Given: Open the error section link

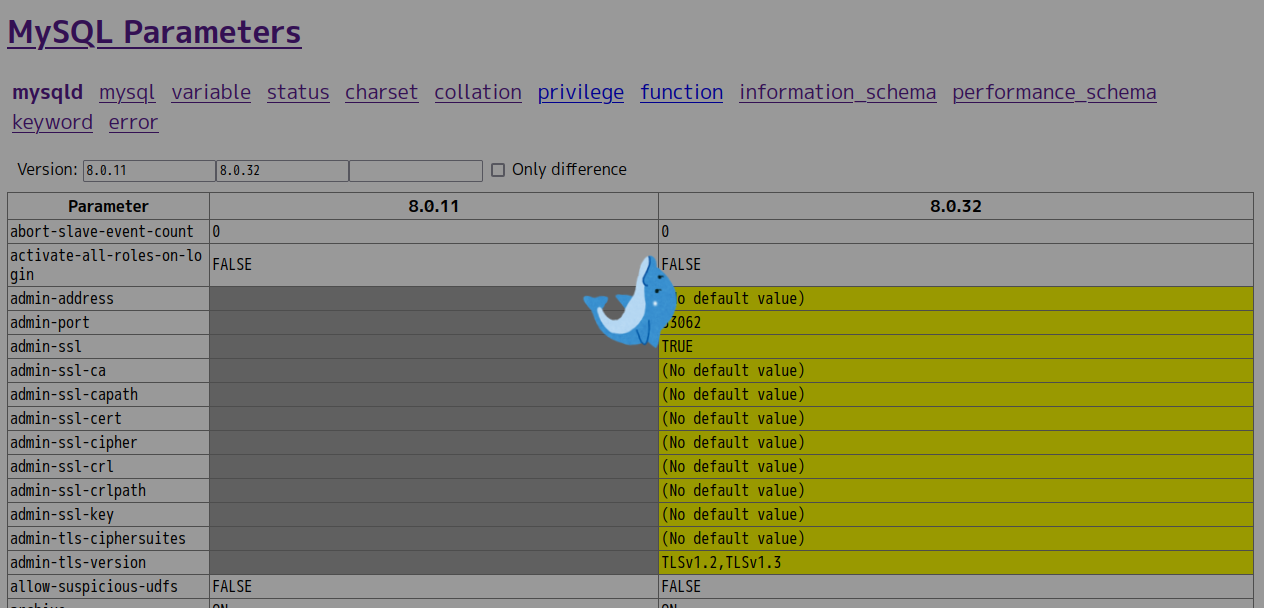Looking at the screenshot, I should coord(134,122).
